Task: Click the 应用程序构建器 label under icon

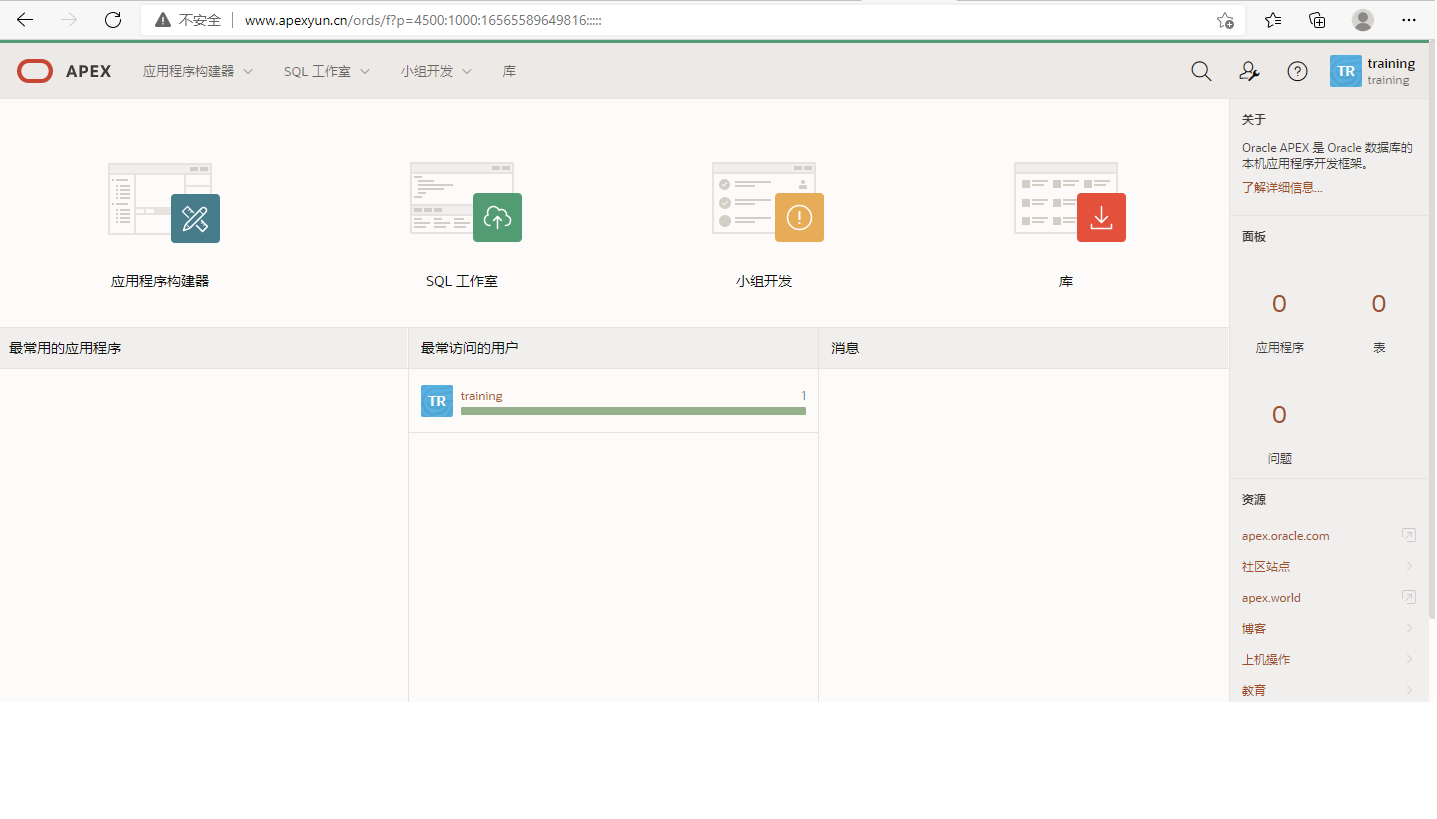Action: click(x=160, y=281)
